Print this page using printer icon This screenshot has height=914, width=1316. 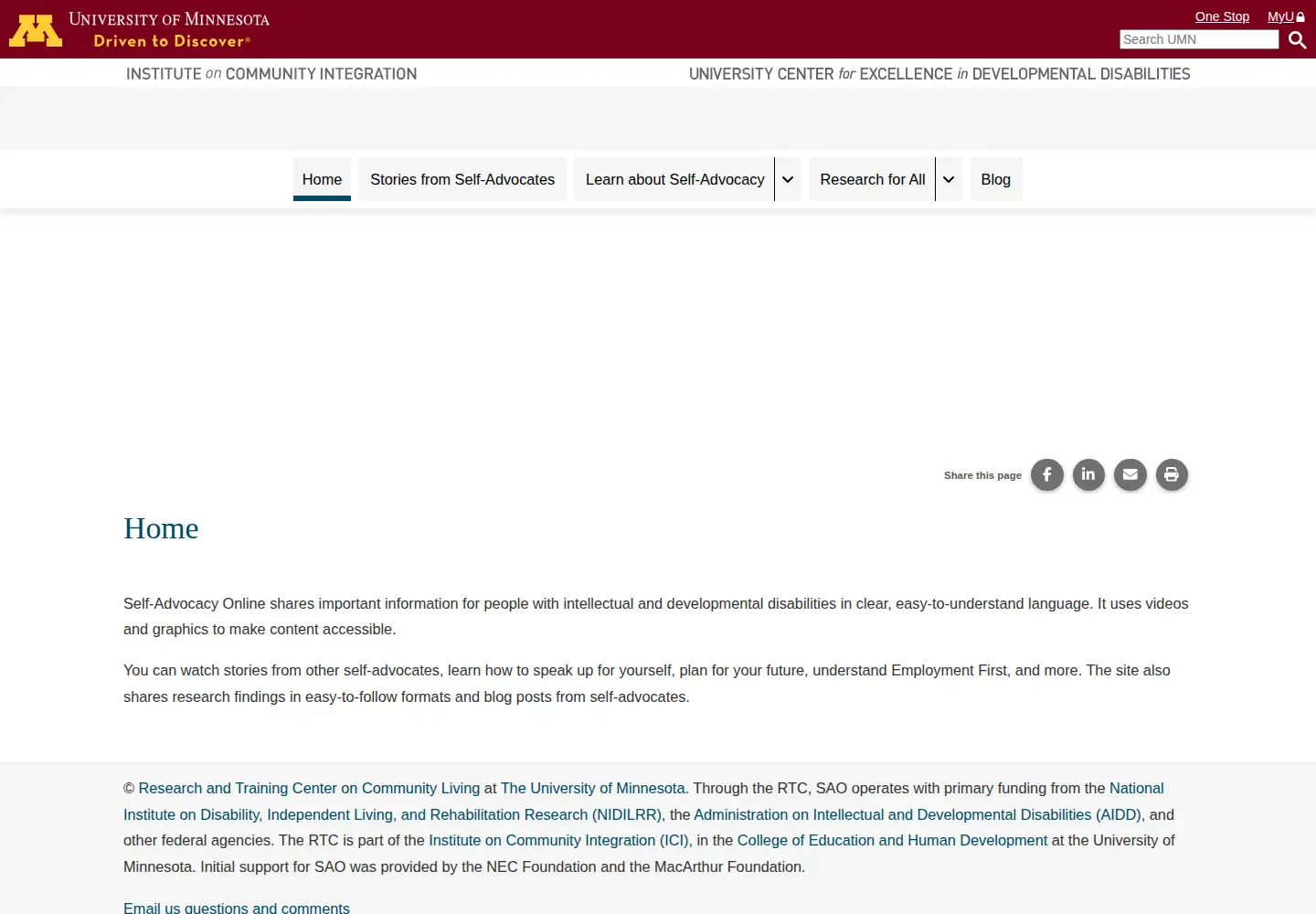(x=1172, y=474)
